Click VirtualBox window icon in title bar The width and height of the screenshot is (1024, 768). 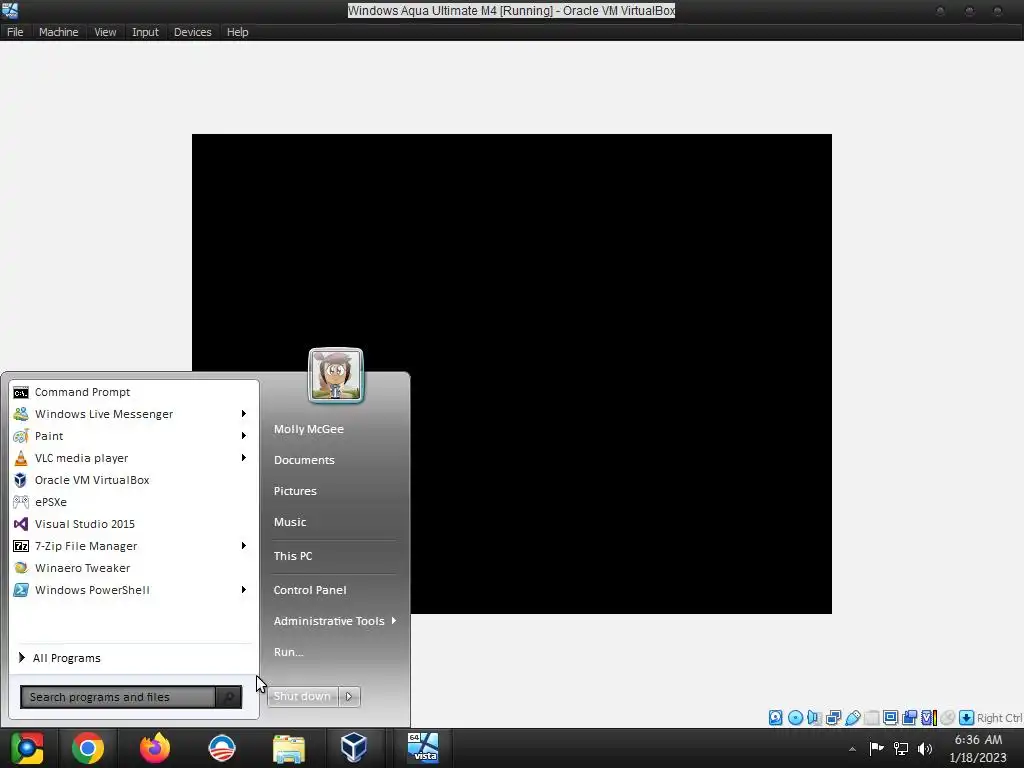click(10, 10)
